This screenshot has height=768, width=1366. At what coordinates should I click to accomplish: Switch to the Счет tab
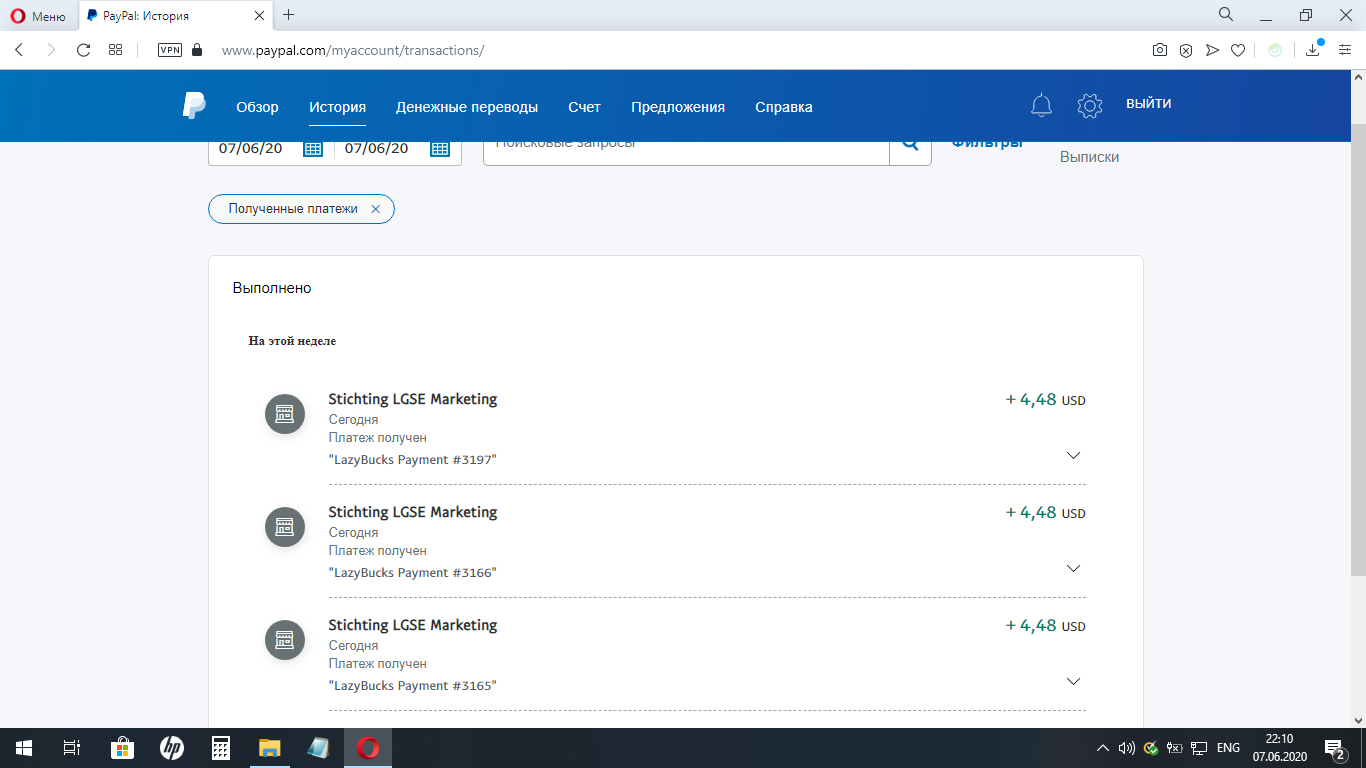pyautogui.click(x=584, y=107)
